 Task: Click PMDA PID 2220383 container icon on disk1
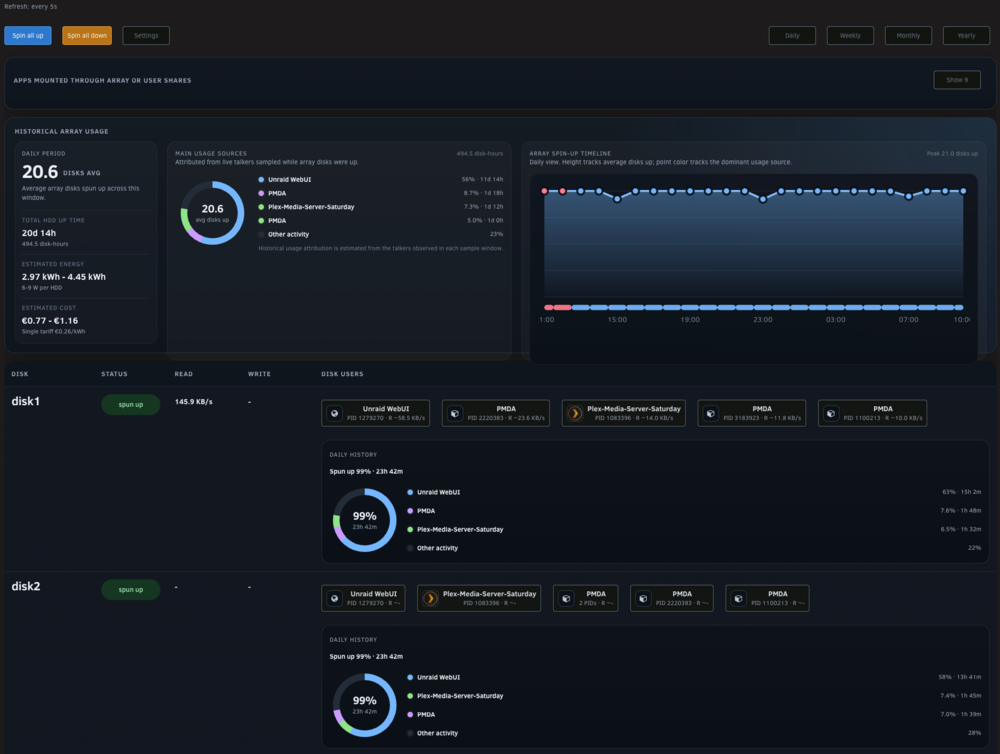[455, 413]
